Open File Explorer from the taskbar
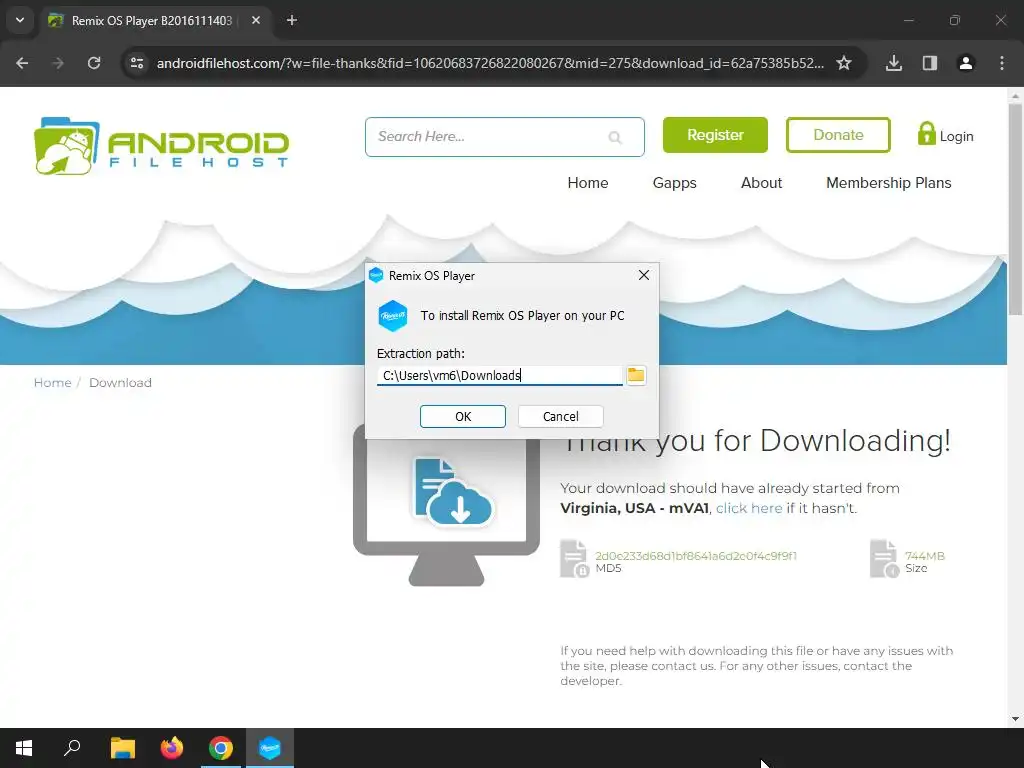The width and height of the screenshot is (1024, 768). 122,748
